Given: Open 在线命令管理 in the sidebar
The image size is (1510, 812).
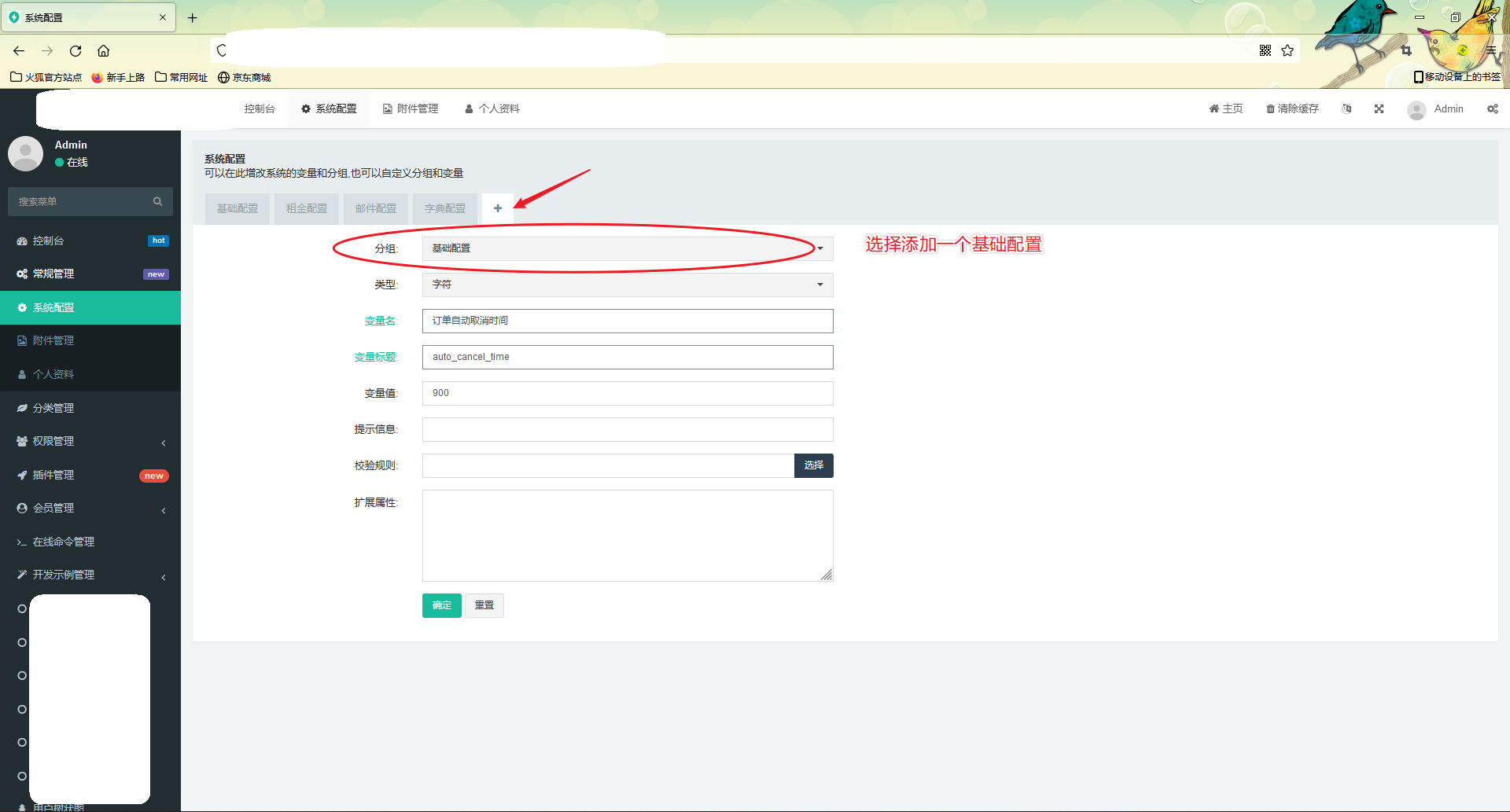Looking at the screenshot, I should point(63,541).
